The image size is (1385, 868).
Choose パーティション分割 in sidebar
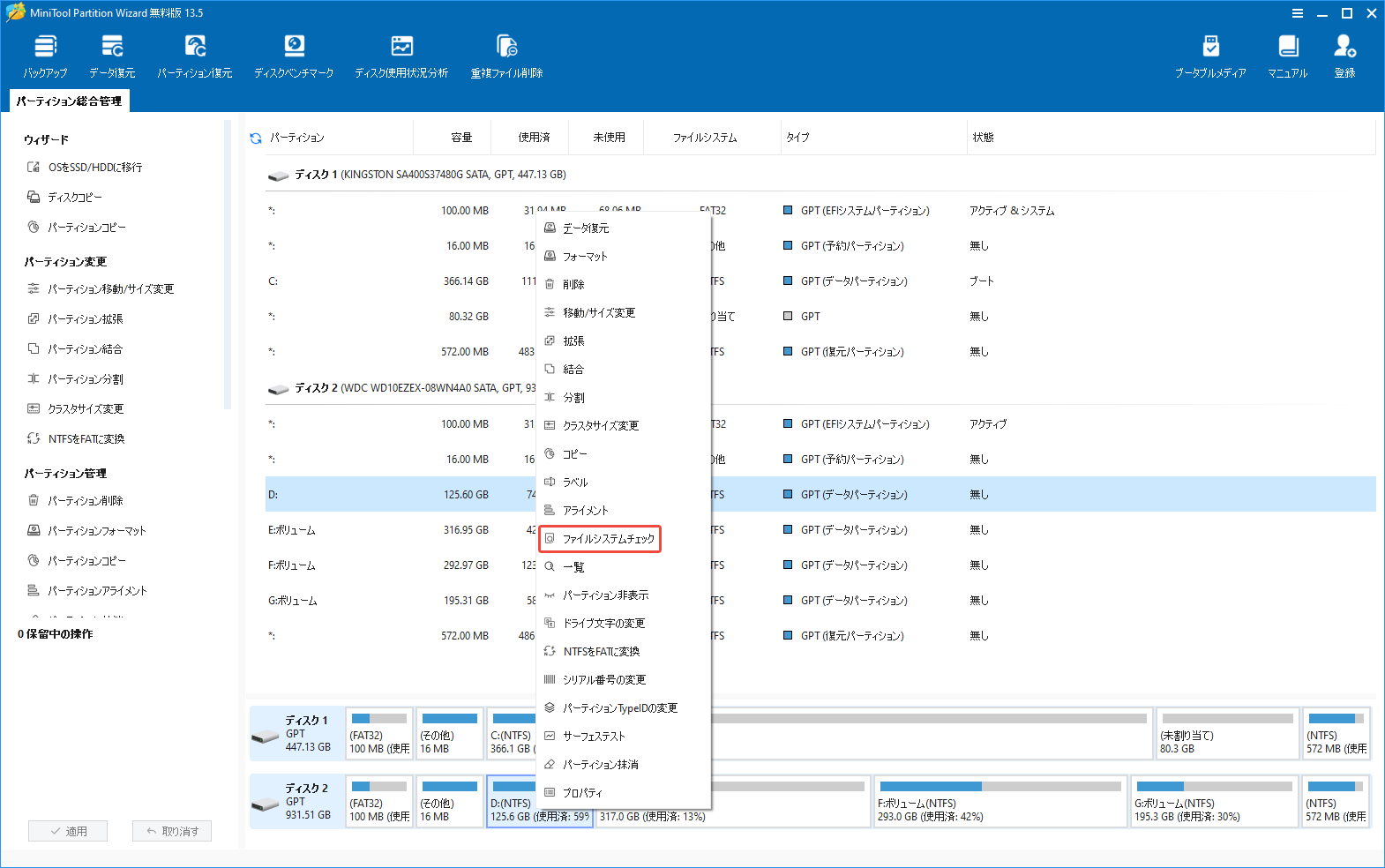click(x=75, y=378)
